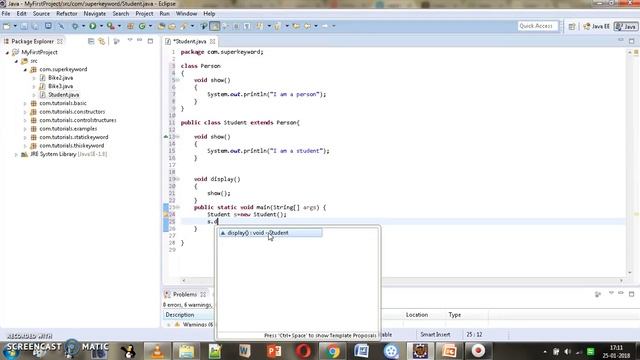
Task: Collapse the com.superkeyword package node
Action: pos(25,70)
